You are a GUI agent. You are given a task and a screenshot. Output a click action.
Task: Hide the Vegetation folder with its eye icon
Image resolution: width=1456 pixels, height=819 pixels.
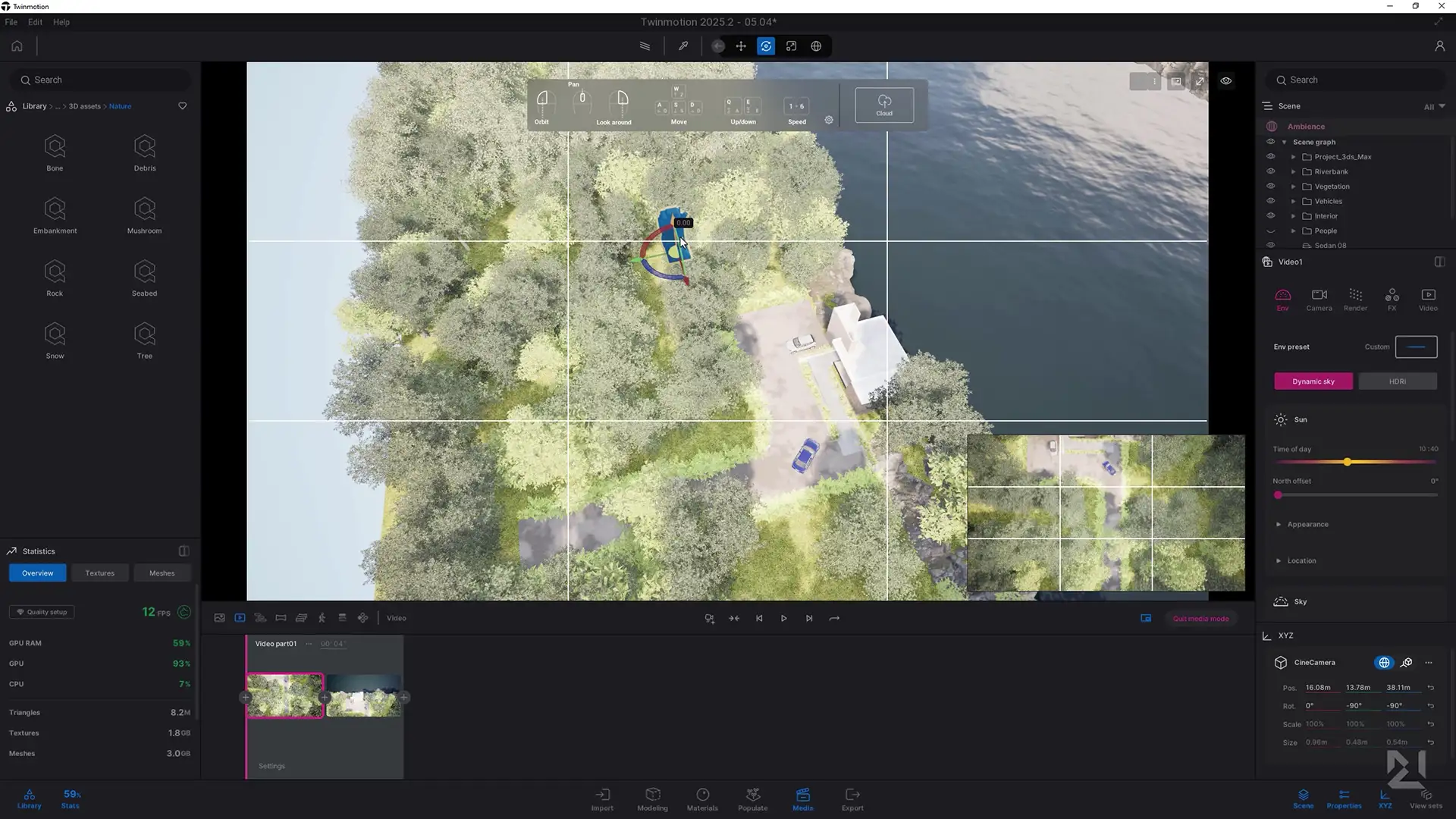coord(1271,186)
